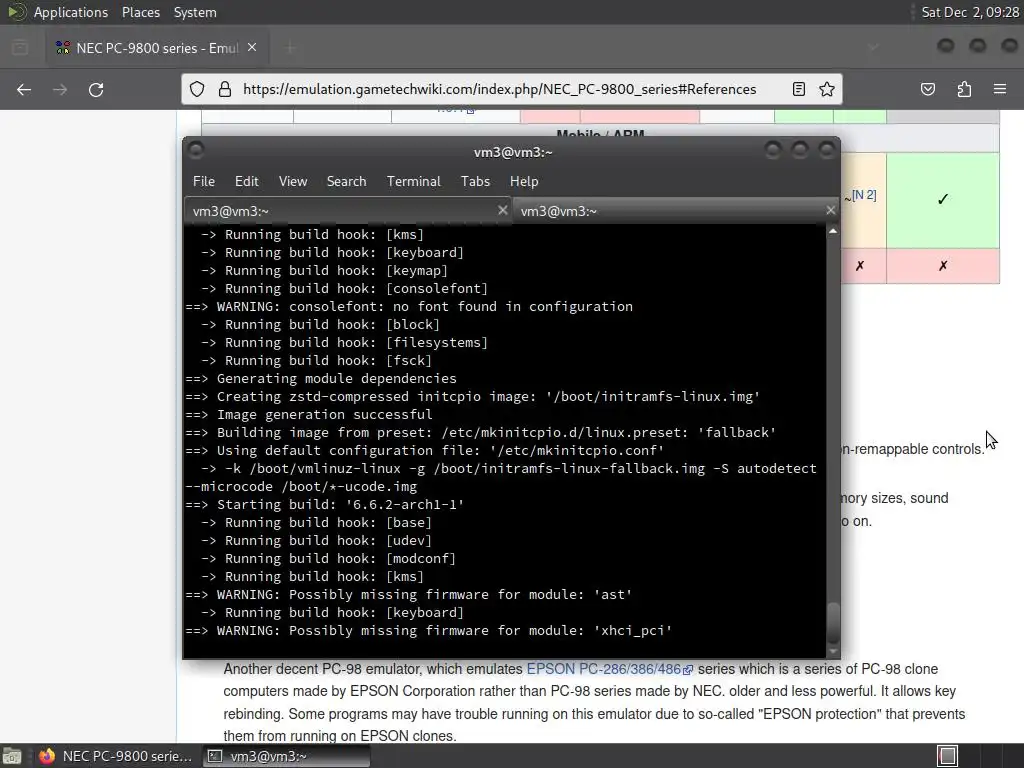
Task: Close the second terminal tab
Action: (830, 210)
